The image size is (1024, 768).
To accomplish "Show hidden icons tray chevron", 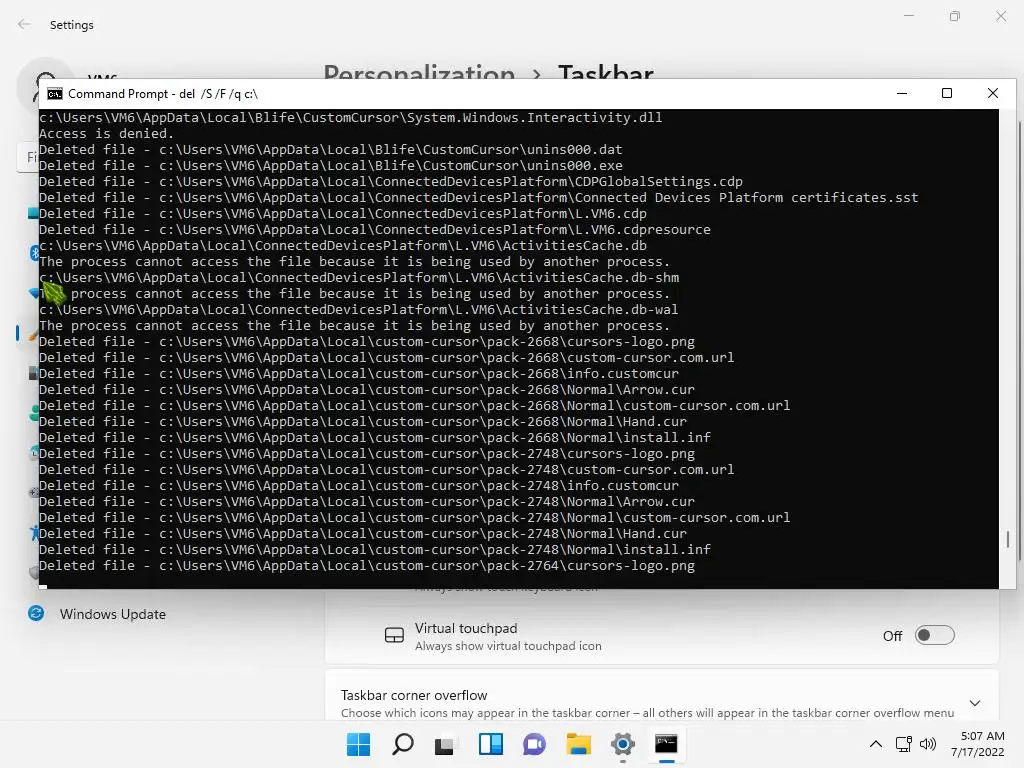I will coord(876,744).
